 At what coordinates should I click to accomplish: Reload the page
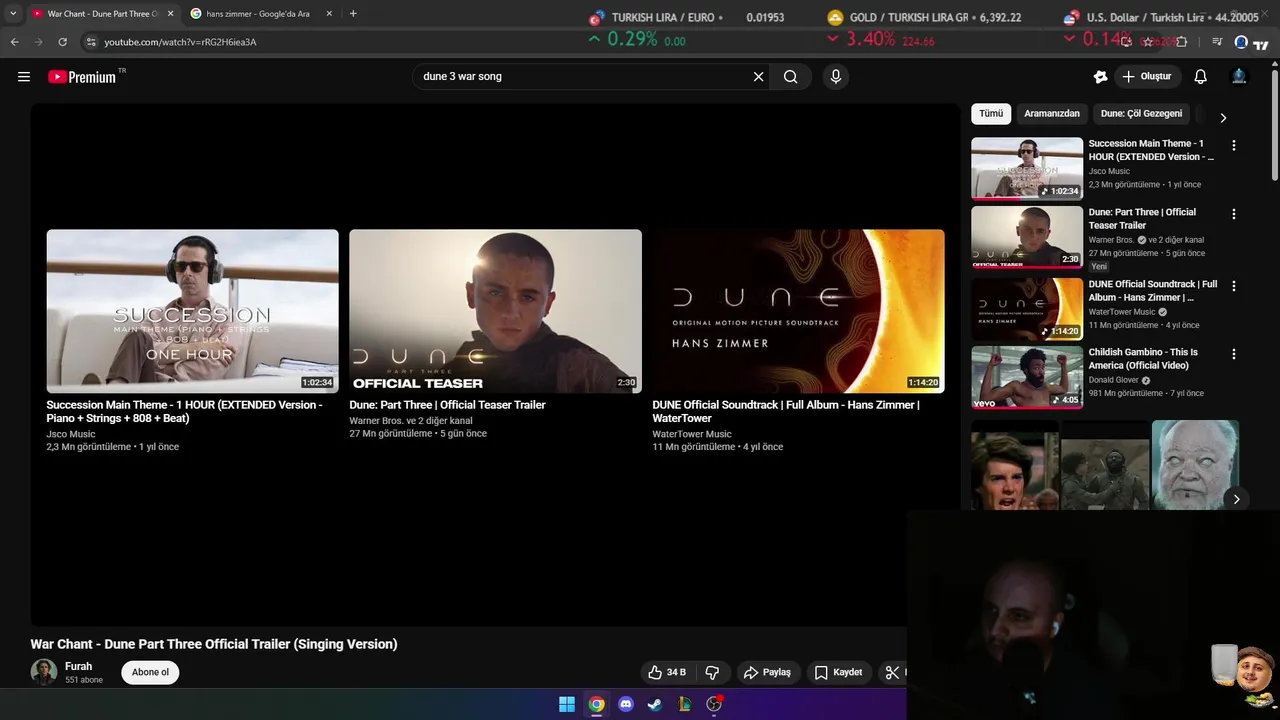62,42
